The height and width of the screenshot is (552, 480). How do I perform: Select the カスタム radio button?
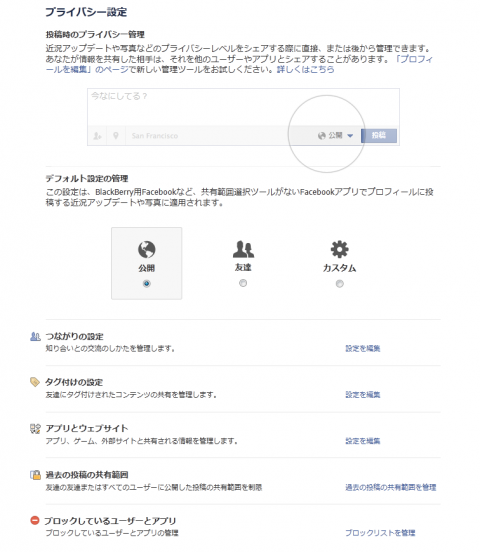coord(339,283)
